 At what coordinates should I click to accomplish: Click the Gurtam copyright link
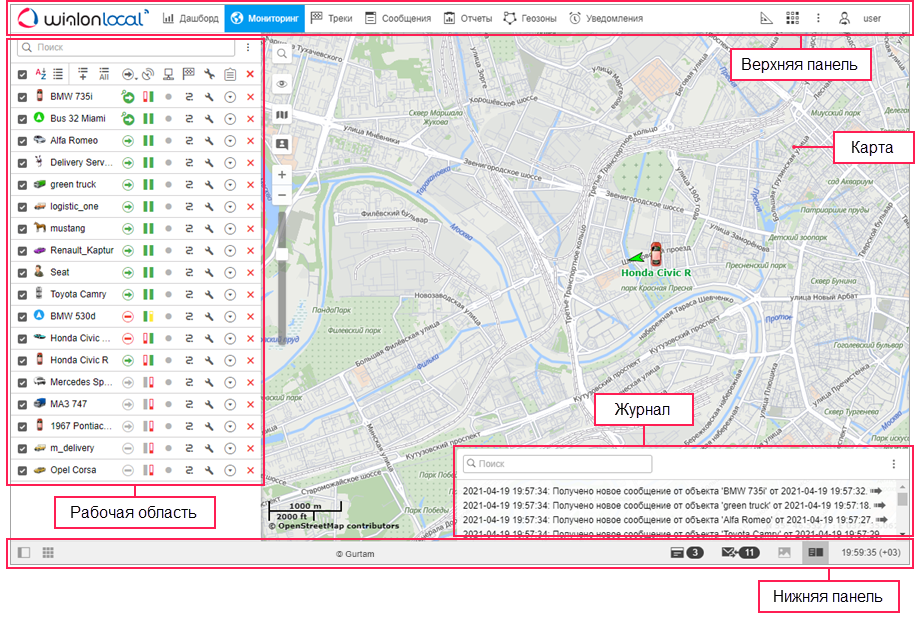pos(355,554)
